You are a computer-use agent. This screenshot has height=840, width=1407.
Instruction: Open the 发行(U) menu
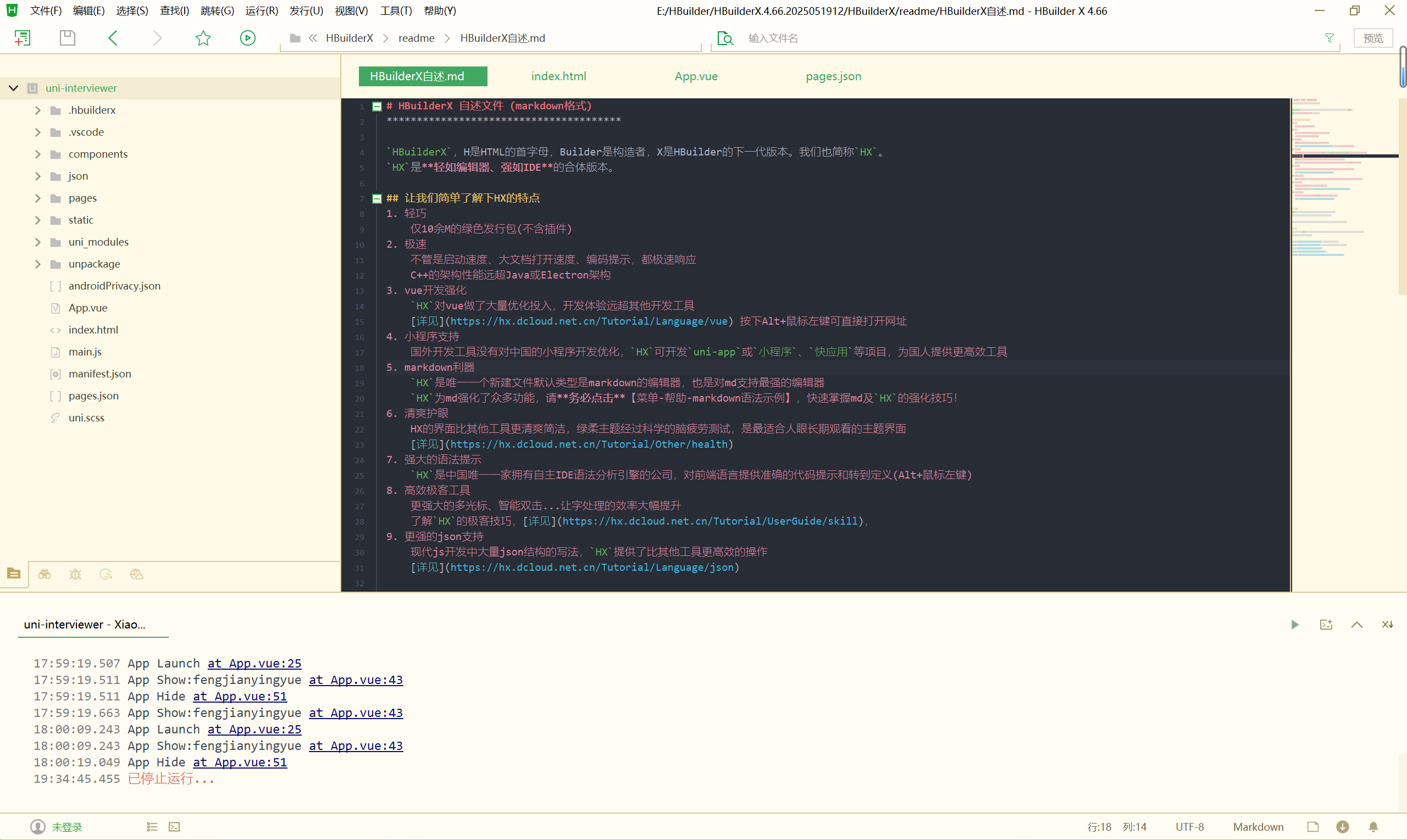pos(306,11)
